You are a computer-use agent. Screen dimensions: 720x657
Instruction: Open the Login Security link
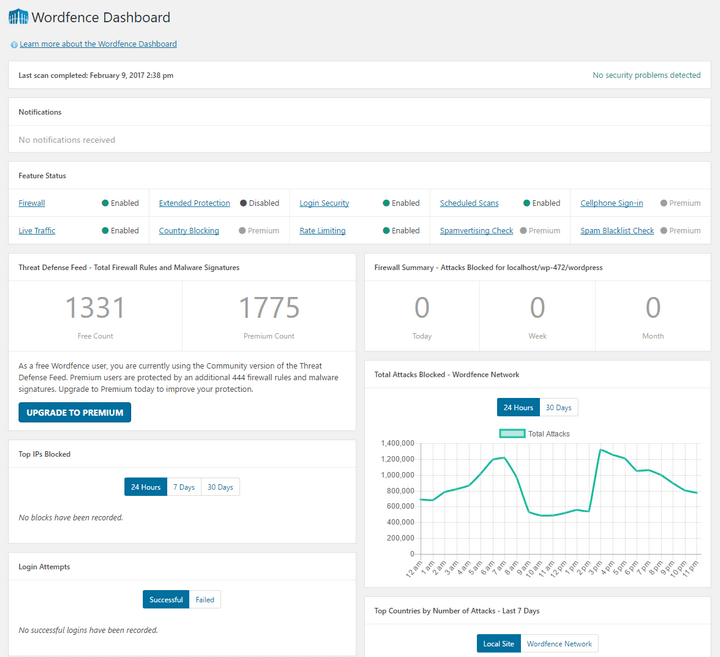point(324,203)
